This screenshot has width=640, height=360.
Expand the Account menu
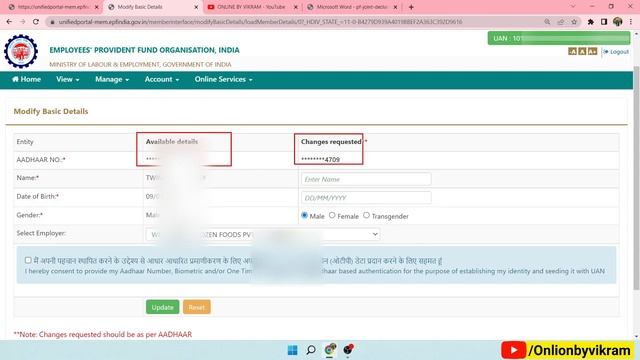coord(162,80)
